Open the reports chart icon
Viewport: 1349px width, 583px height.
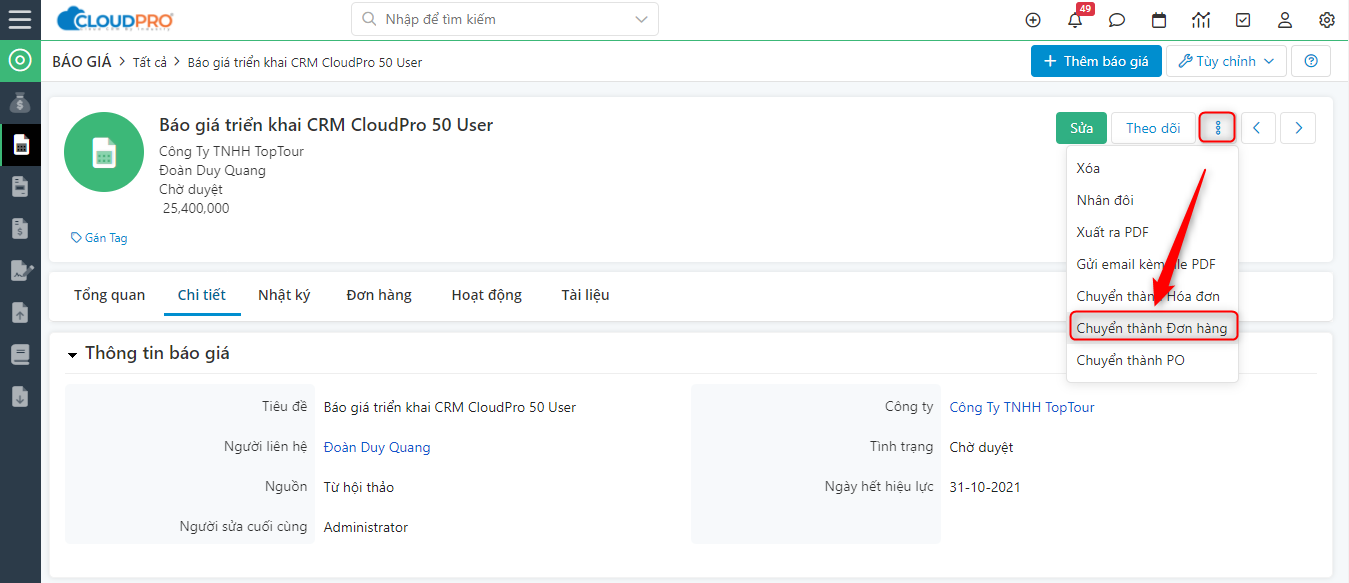click(1201, 20)
